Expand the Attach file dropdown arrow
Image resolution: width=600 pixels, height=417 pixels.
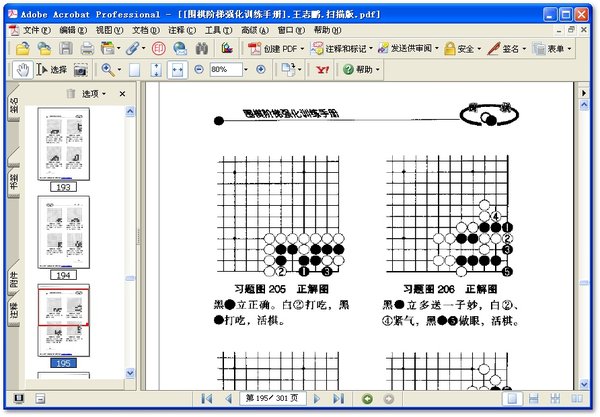143,49
